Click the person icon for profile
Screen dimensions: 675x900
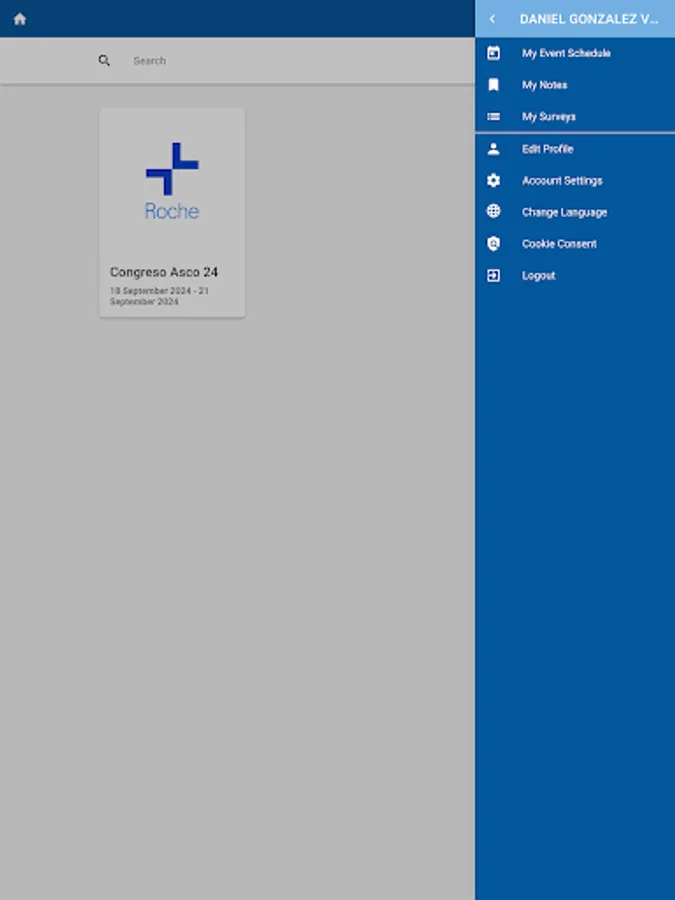493,149
